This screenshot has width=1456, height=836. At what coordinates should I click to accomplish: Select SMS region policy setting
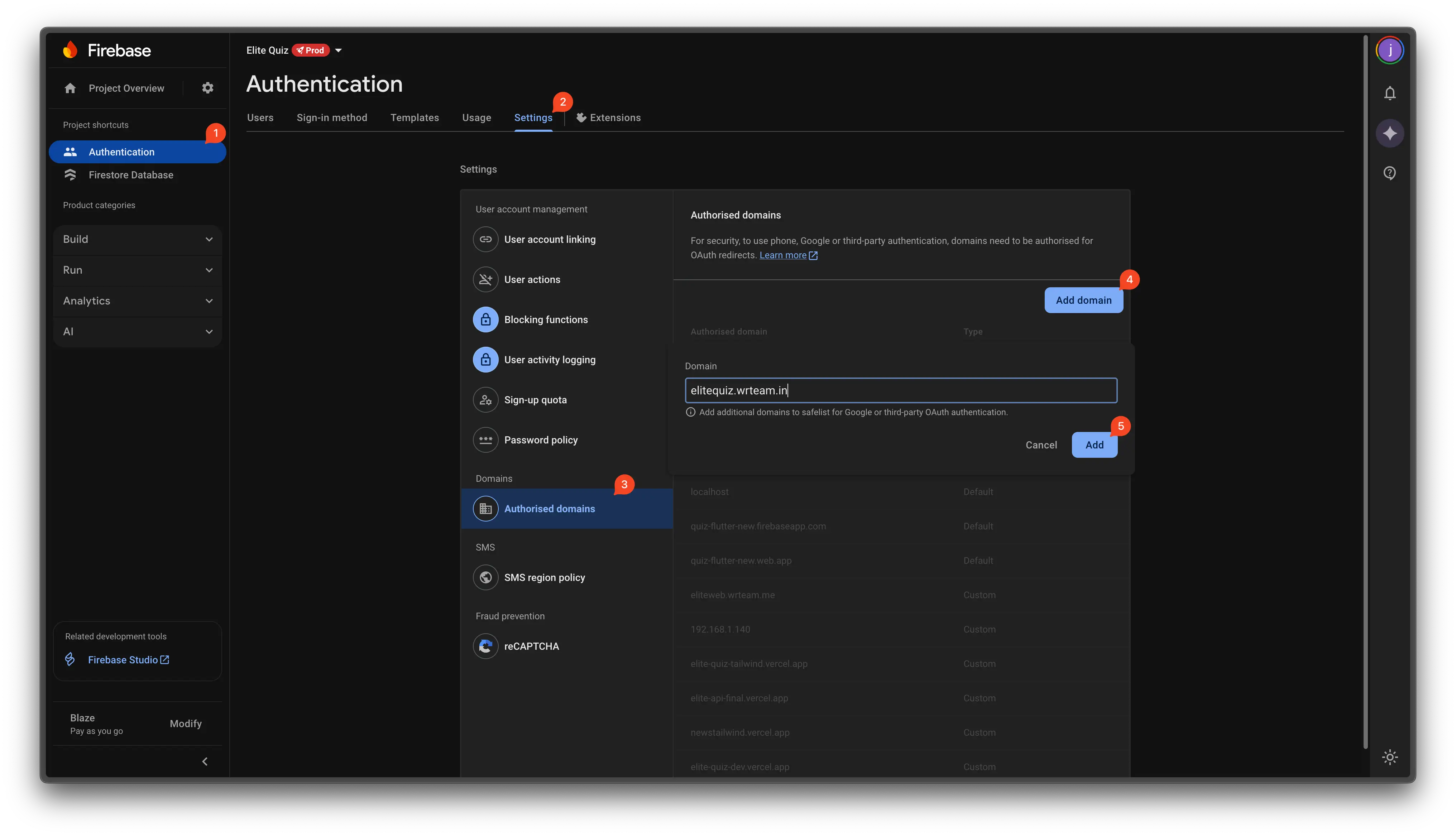[x=567, y=578]
